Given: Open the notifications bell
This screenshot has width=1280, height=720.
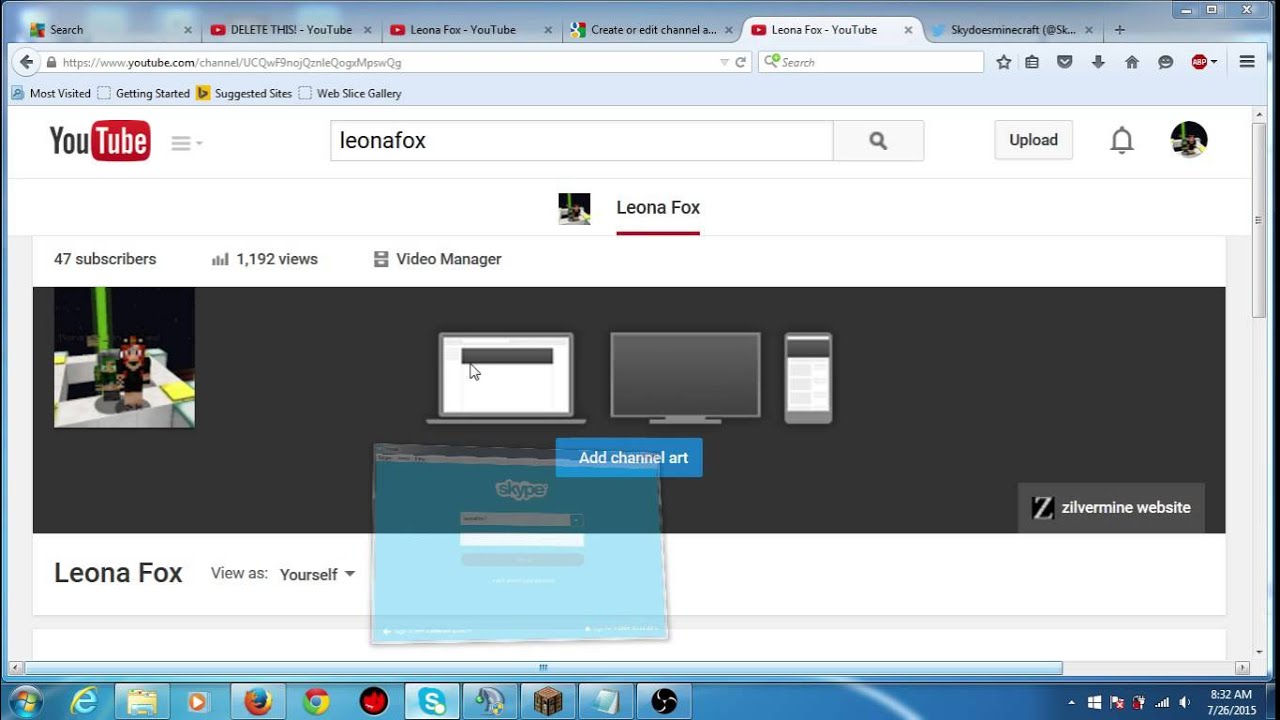Looking at the screenshot, I should [1122, 141].
